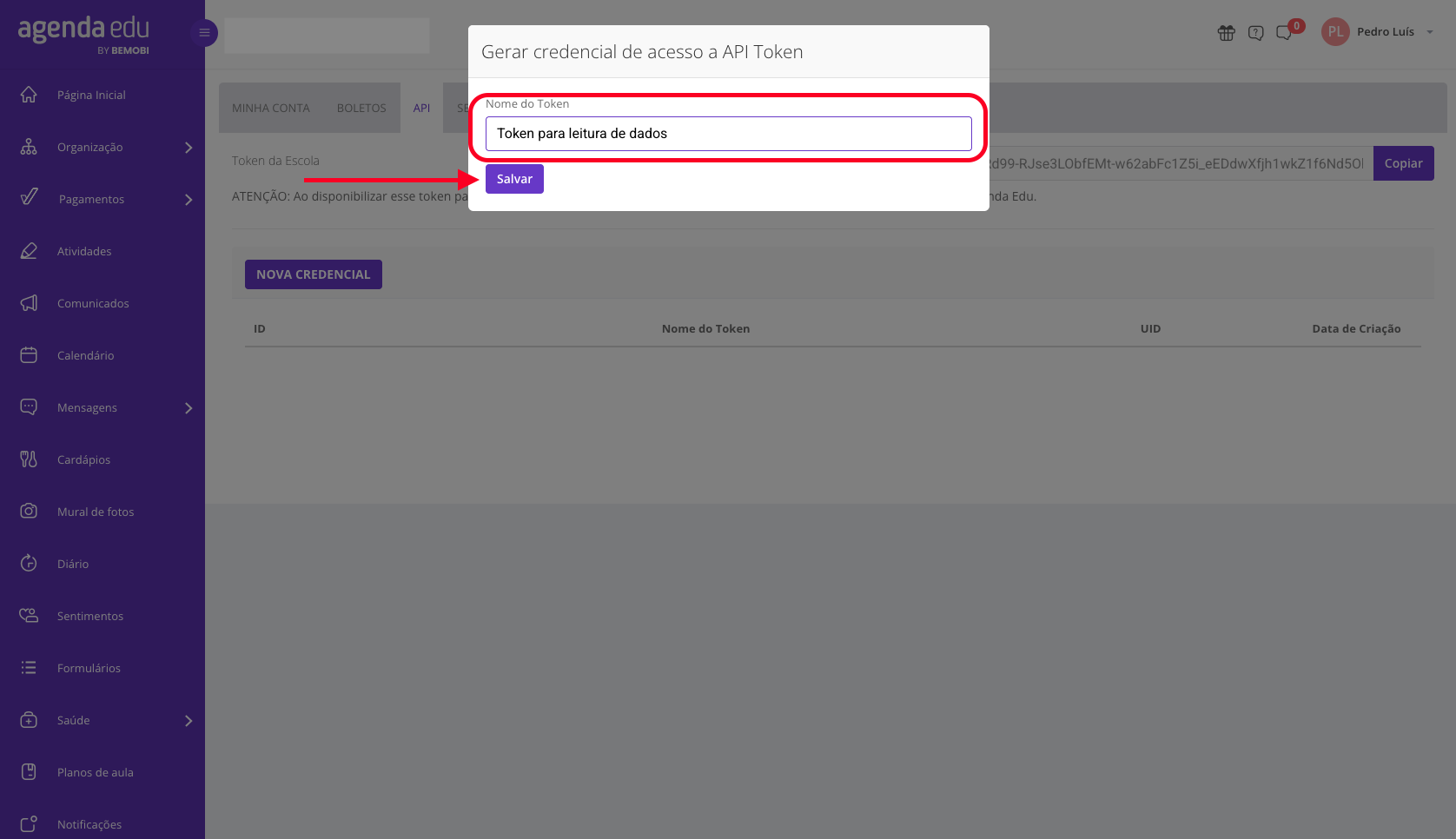Collapse the sidebar with the hamburger icon
Viewport: 1456px width, 839px height.
204,33
